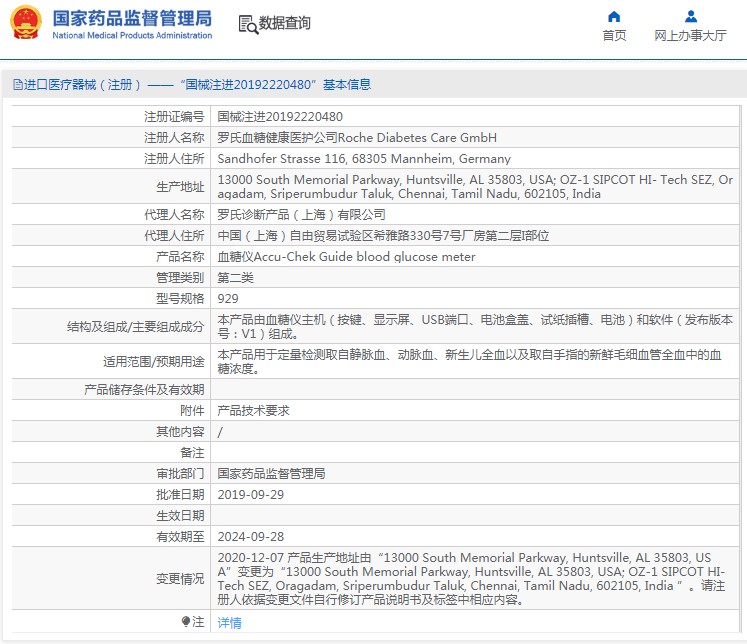Click the lightbulb icon beside 注

(x=186, y=622)
